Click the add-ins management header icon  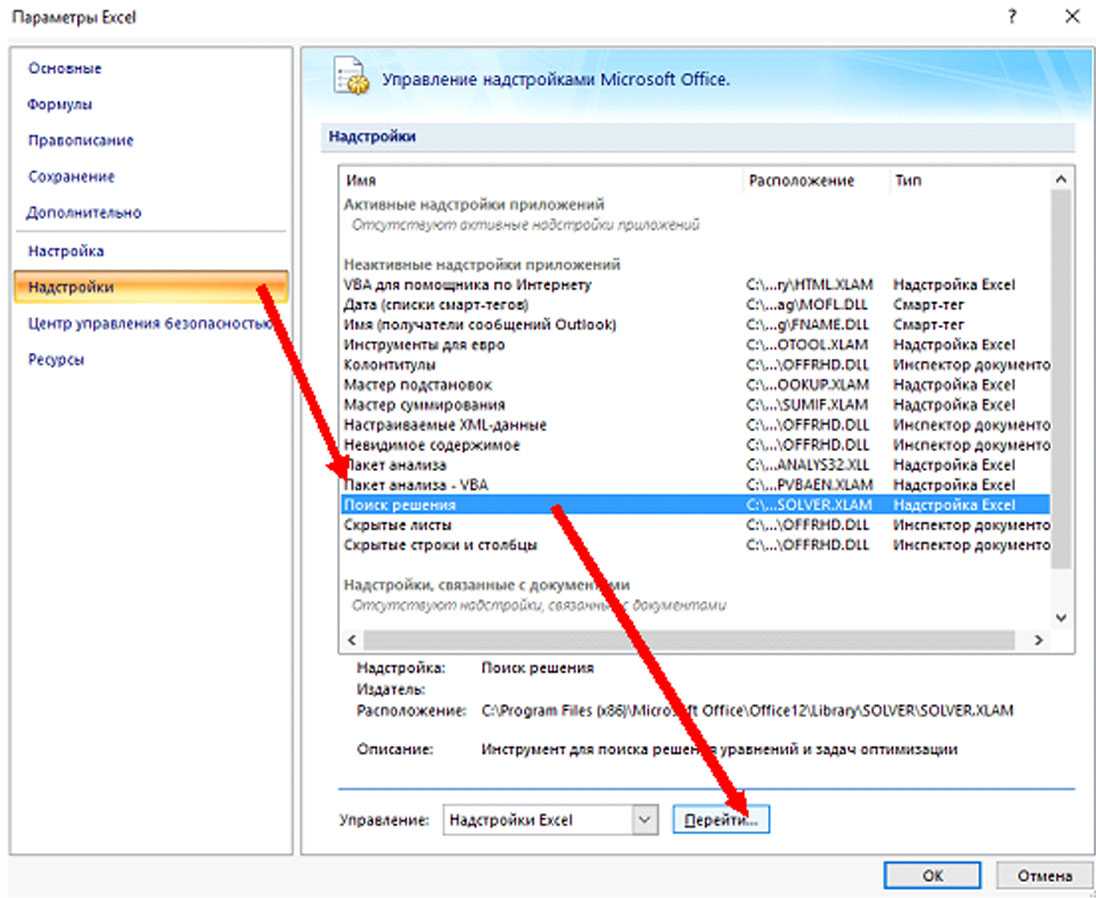349,75
